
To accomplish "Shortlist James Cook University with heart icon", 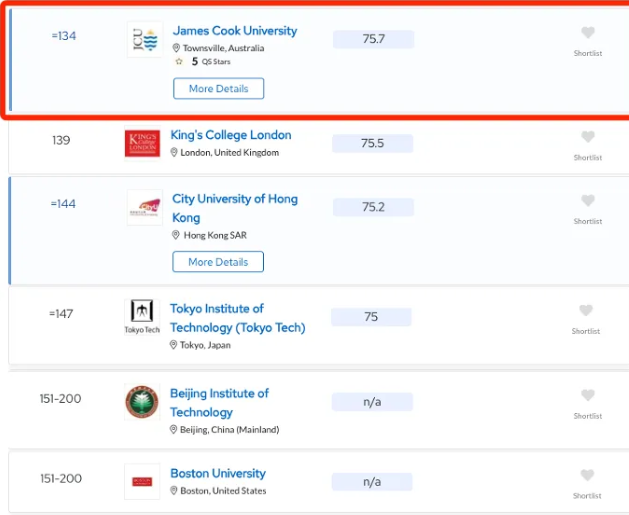I will [588, 33].
